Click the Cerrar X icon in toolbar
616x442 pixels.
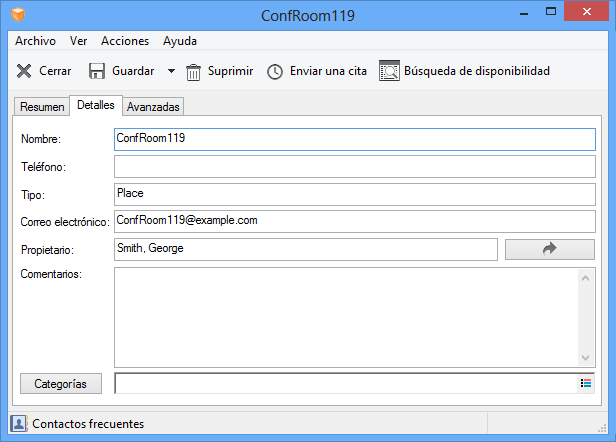(x=24, y=71)
